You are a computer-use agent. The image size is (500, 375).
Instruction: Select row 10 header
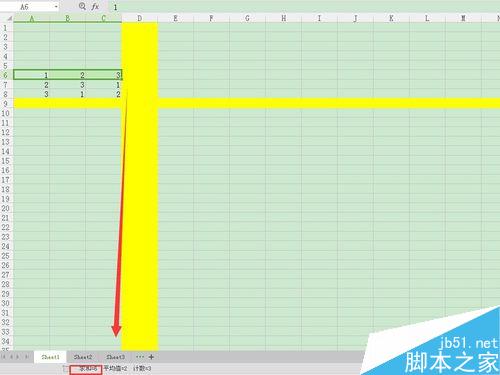tap(6, 113)
